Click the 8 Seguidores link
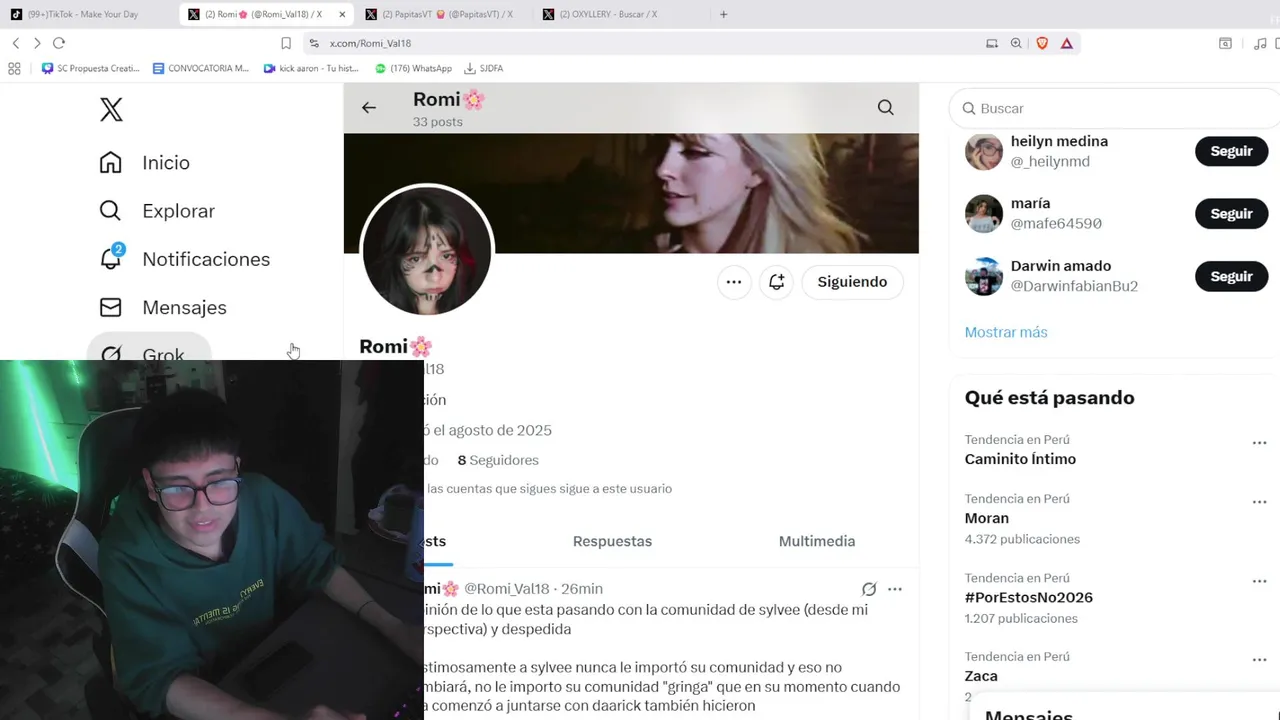 click(498, 460)
